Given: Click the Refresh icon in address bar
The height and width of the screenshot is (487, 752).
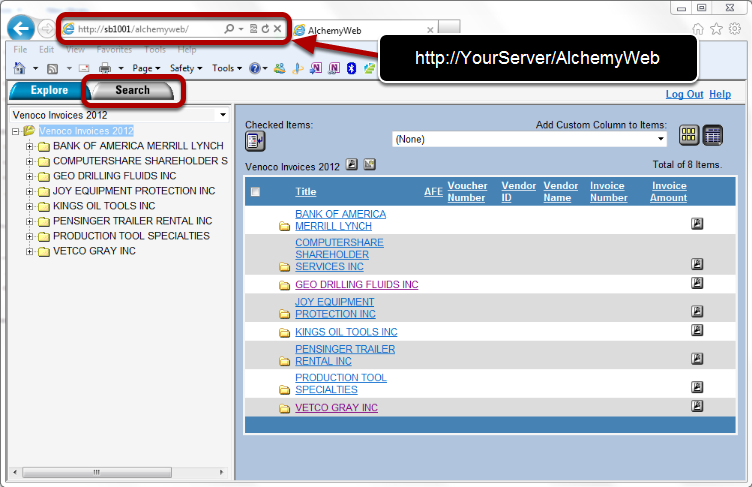Looking at the screenshot, I should pyautogui.click(x=265, y=29).
